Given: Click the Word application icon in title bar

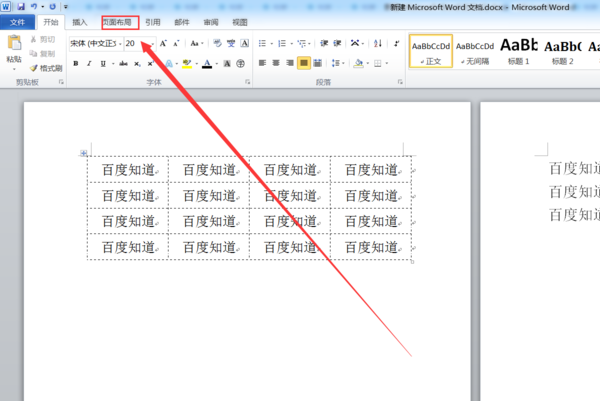Looking at the screenshot, I should [x=5, y=7].
